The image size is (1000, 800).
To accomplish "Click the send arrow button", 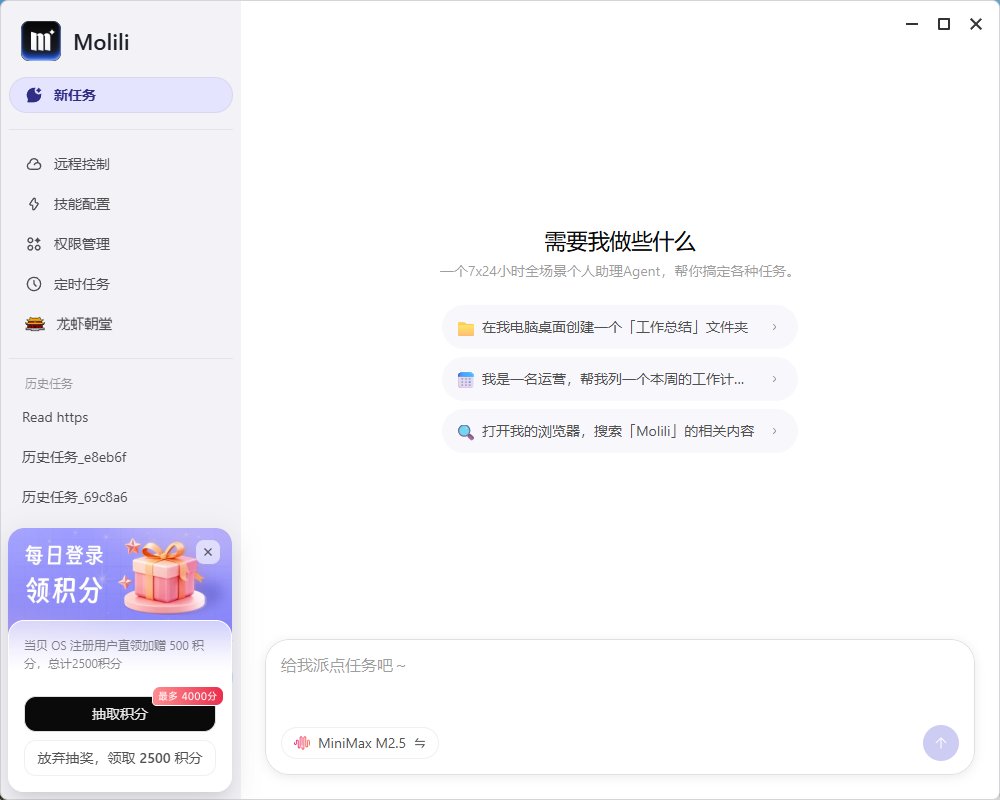I will pos(940,743).
